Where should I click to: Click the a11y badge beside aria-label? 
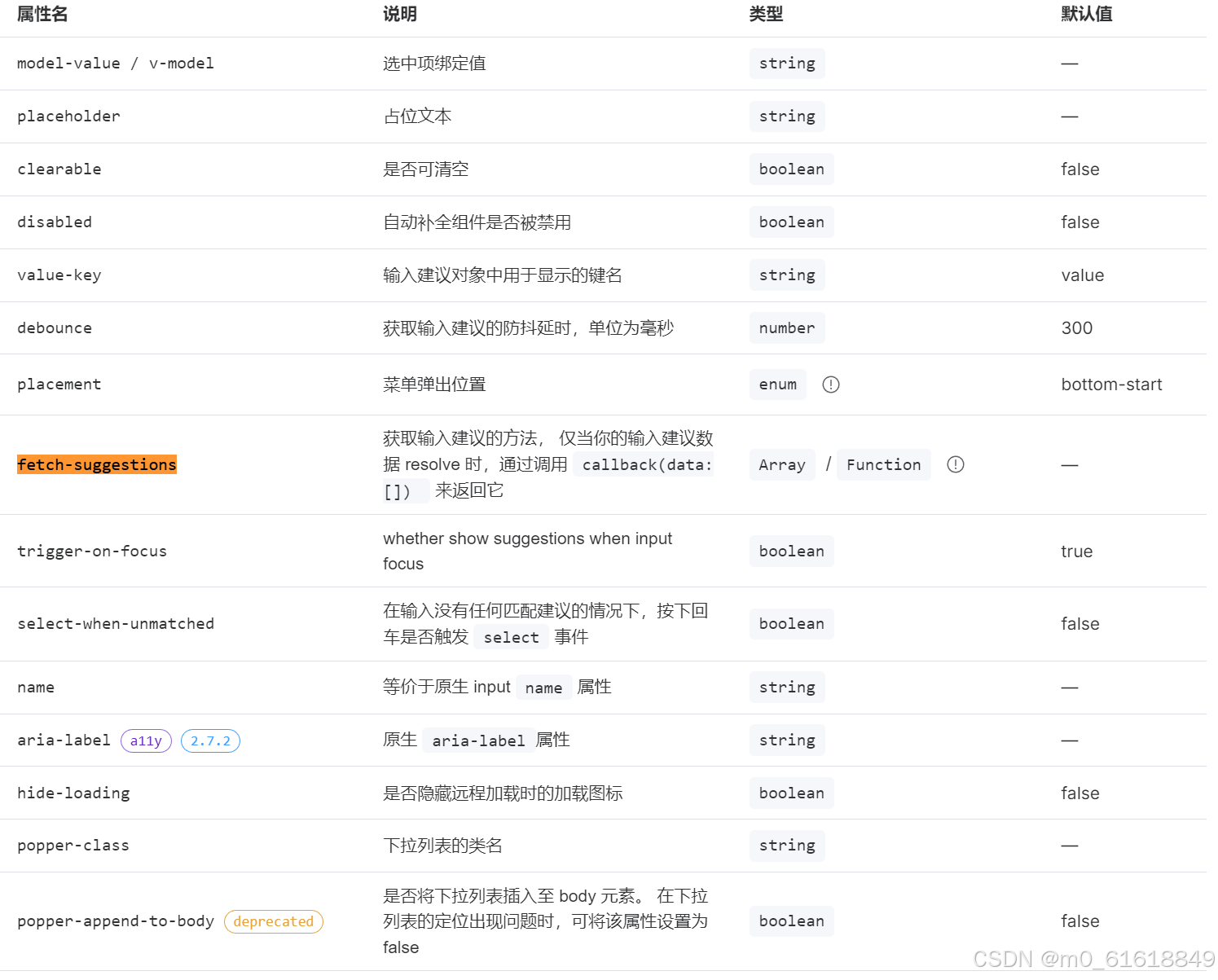click(x=146, y=740)
